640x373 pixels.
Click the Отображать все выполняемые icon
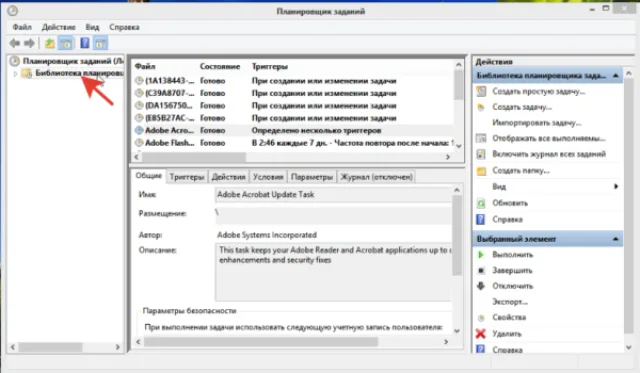click(481, 138)
